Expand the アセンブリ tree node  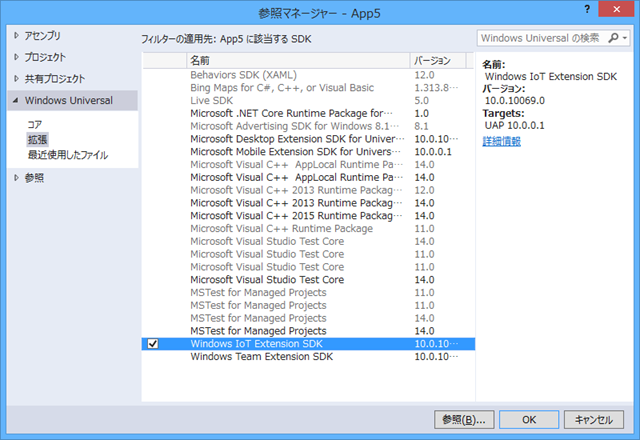(x=15, y=36)
